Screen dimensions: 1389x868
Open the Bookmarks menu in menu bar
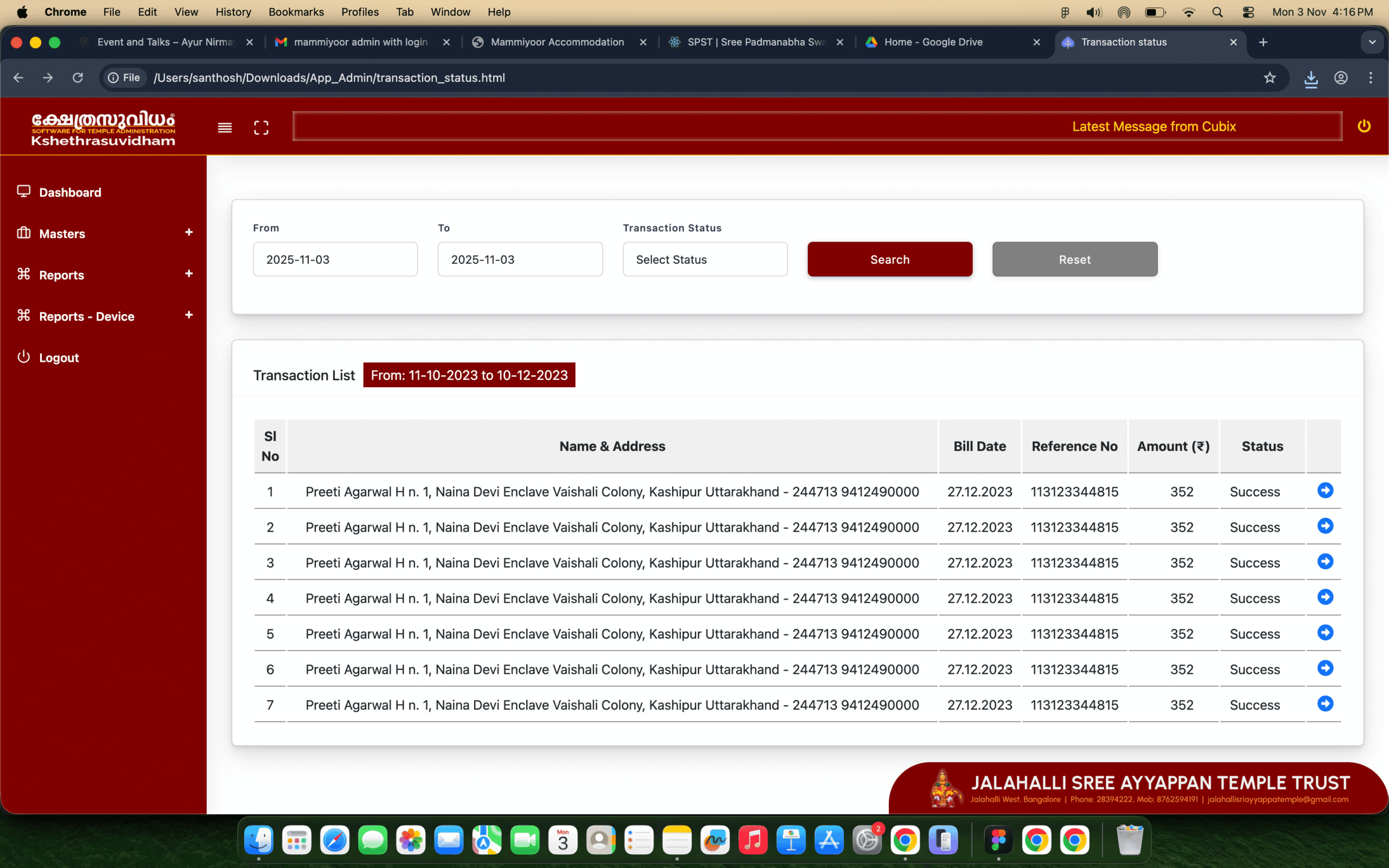pos(296,12)
